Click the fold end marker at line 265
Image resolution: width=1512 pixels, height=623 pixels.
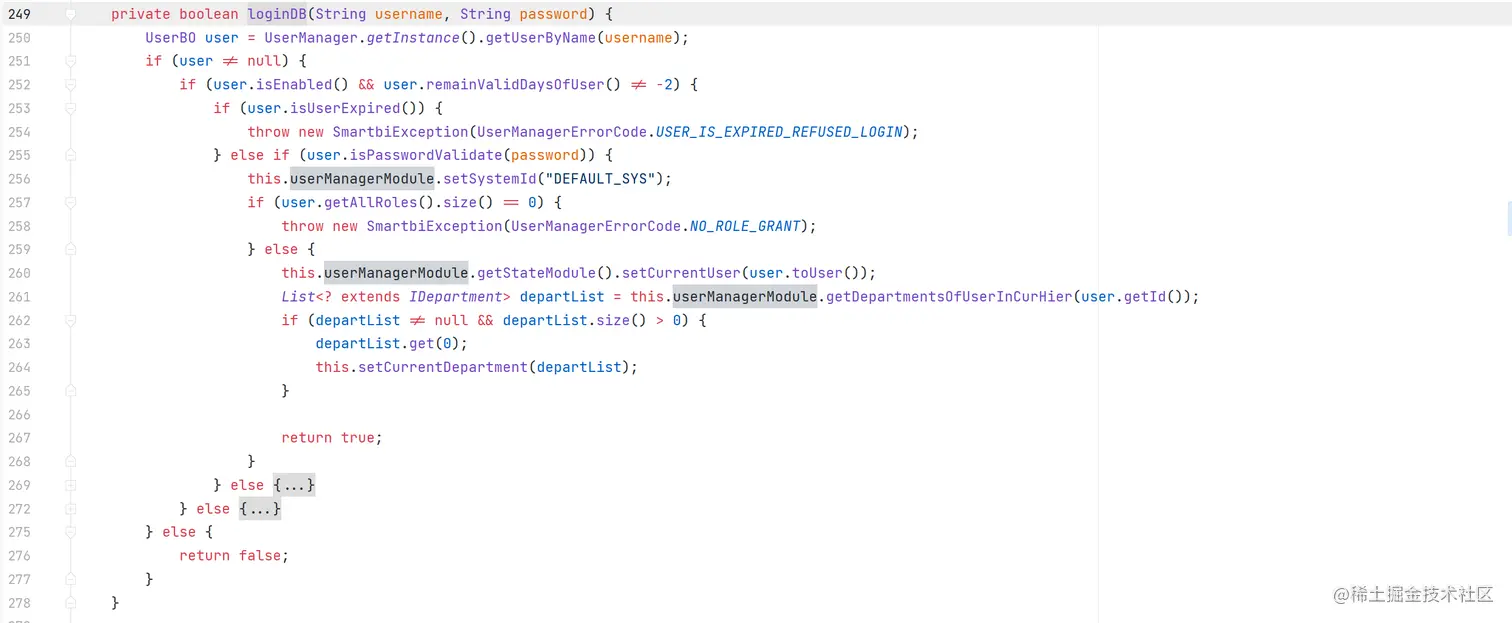(70, 391)
